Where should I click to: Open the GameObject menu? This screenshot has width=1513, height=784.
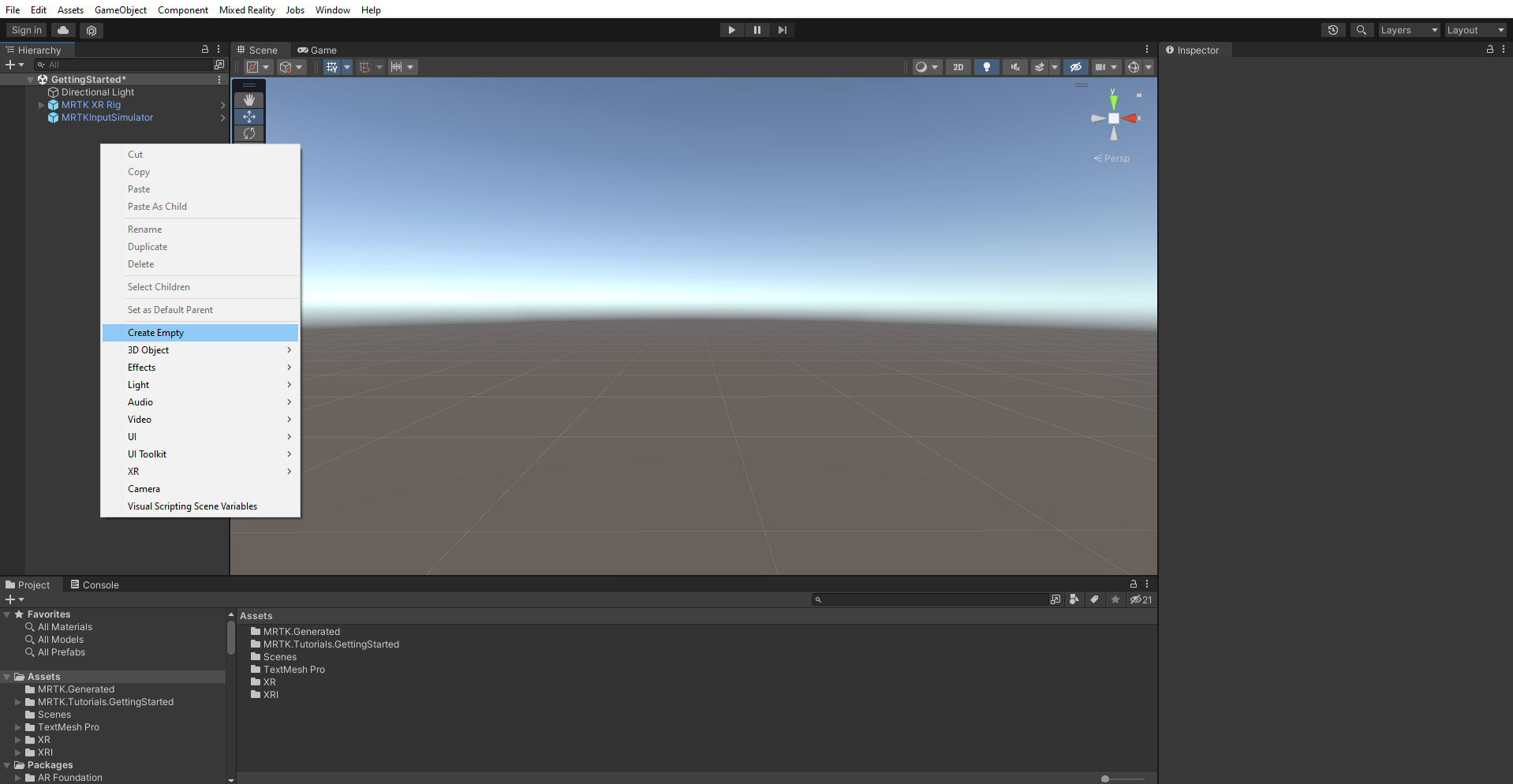coord(121,10)
